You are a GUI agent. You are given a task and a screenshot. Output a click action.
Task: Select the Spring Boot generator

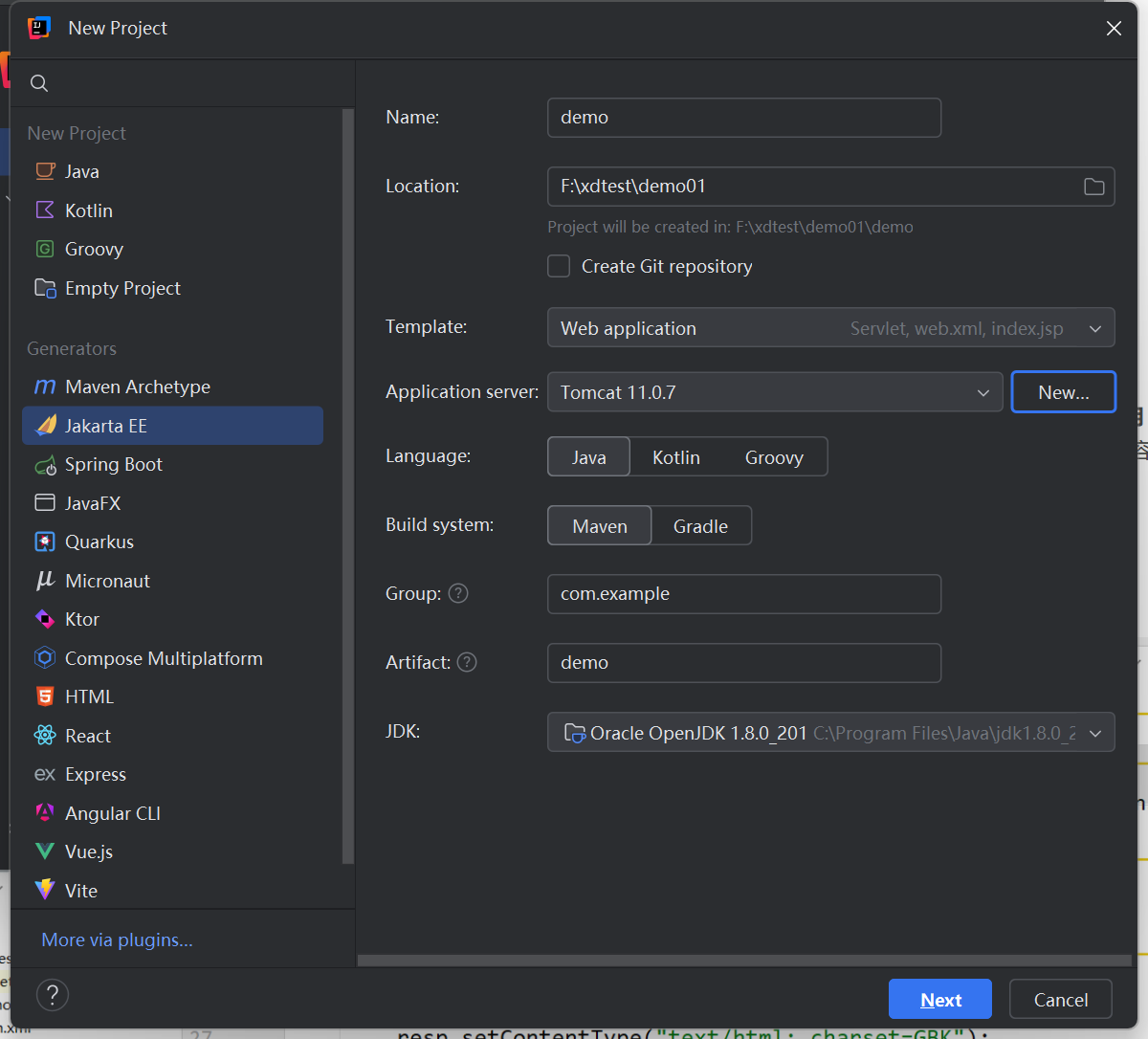[172, 465]
